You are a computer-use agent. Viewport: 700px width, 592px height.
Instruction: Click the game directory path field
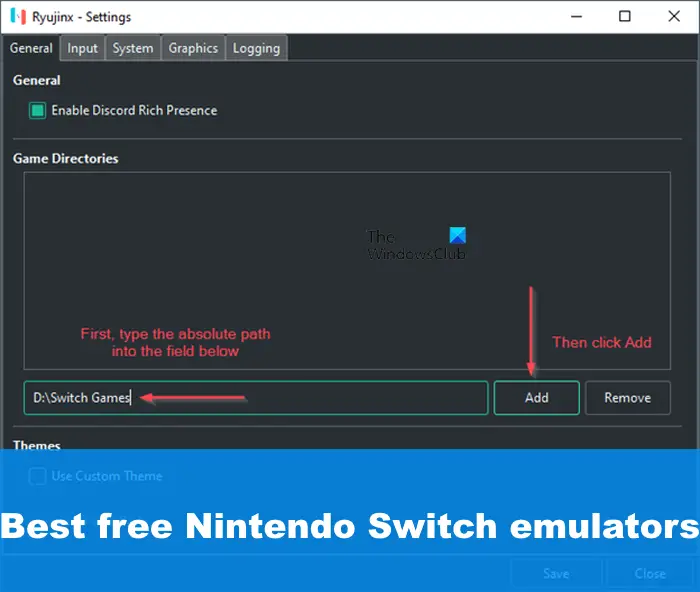(256, 398)
